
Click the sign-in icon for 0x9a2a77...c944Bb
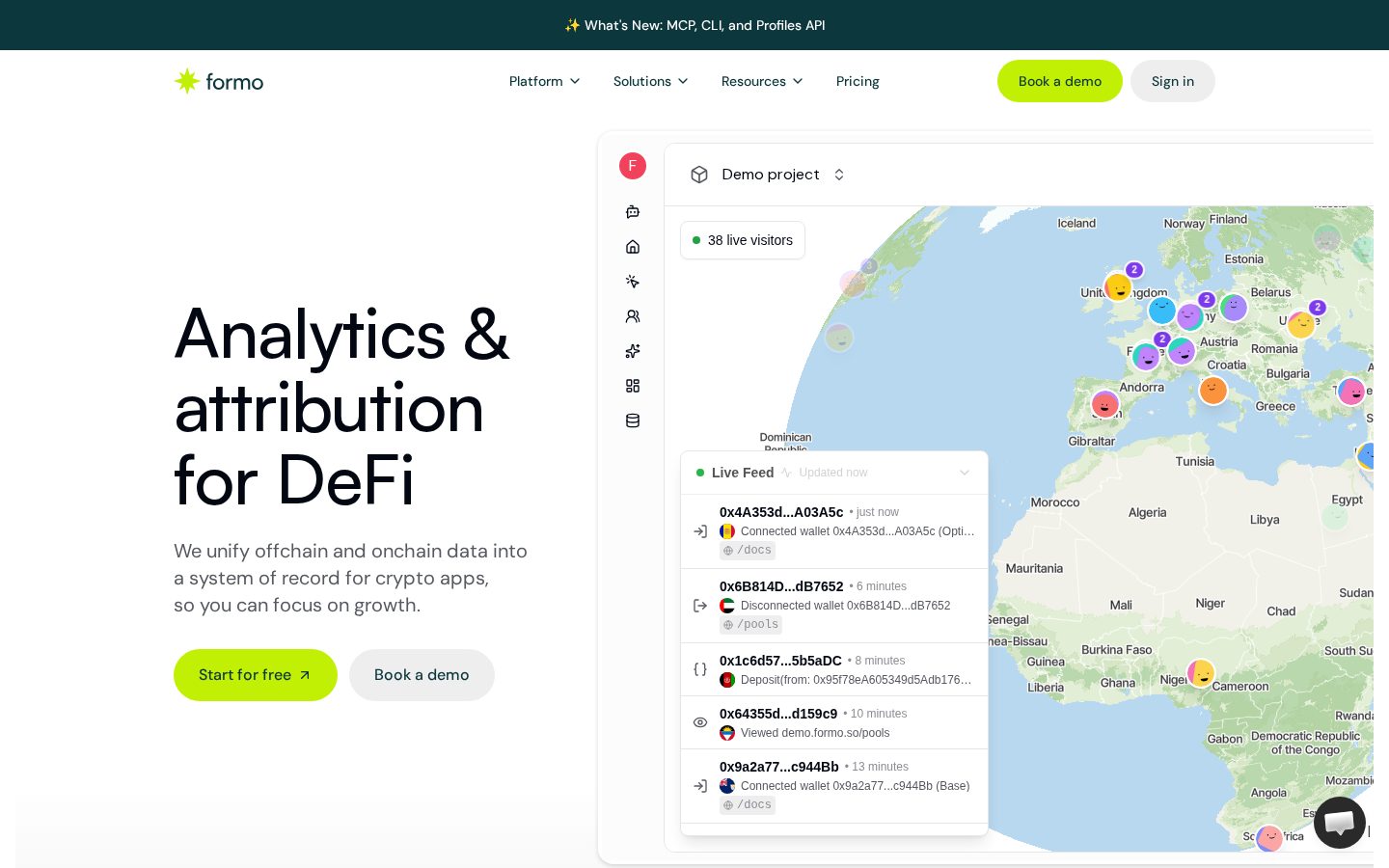coord(700,786)
